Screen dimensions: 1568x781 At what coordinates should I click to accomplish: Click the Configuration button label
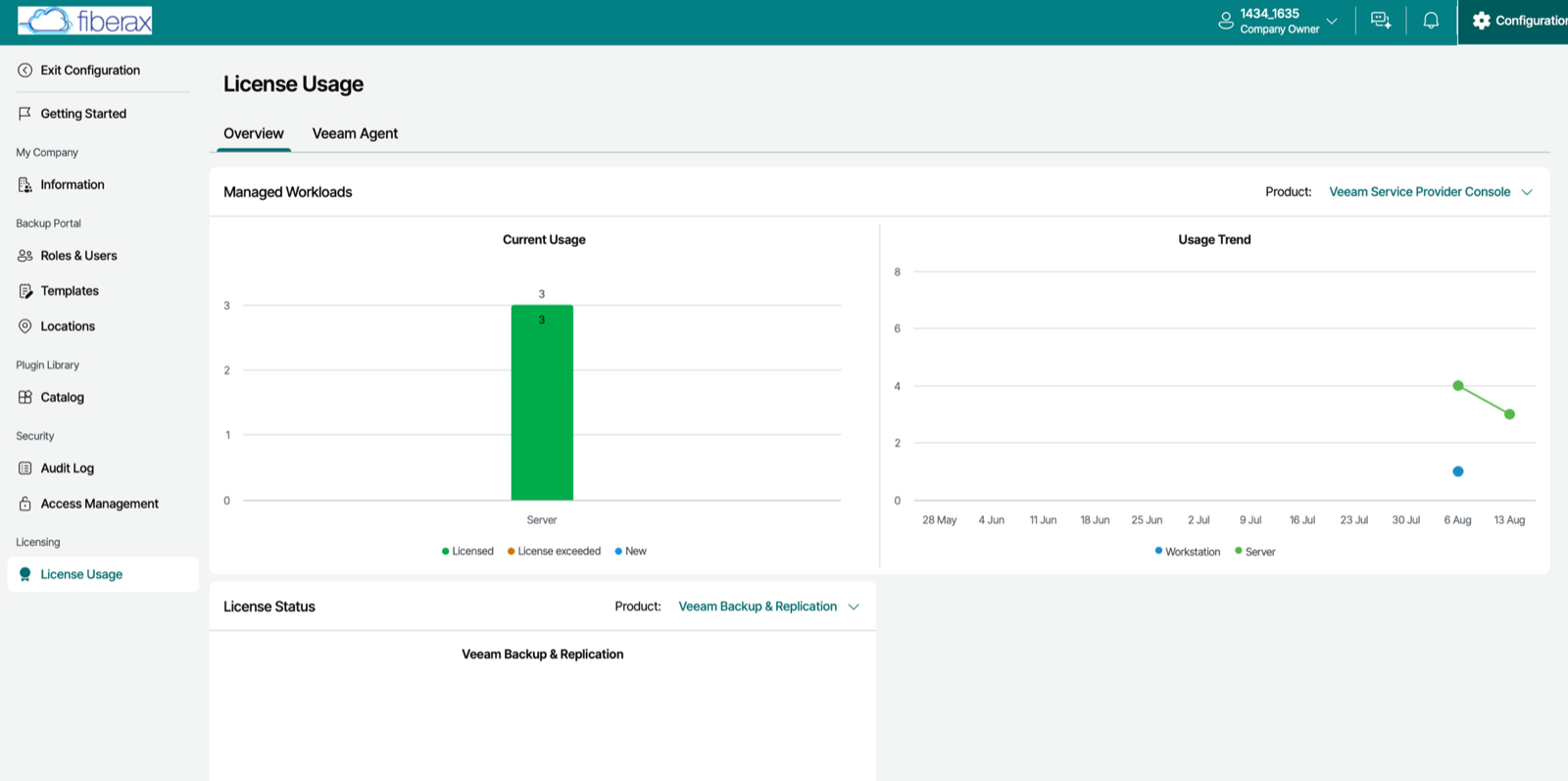[x=1531, y=21]
